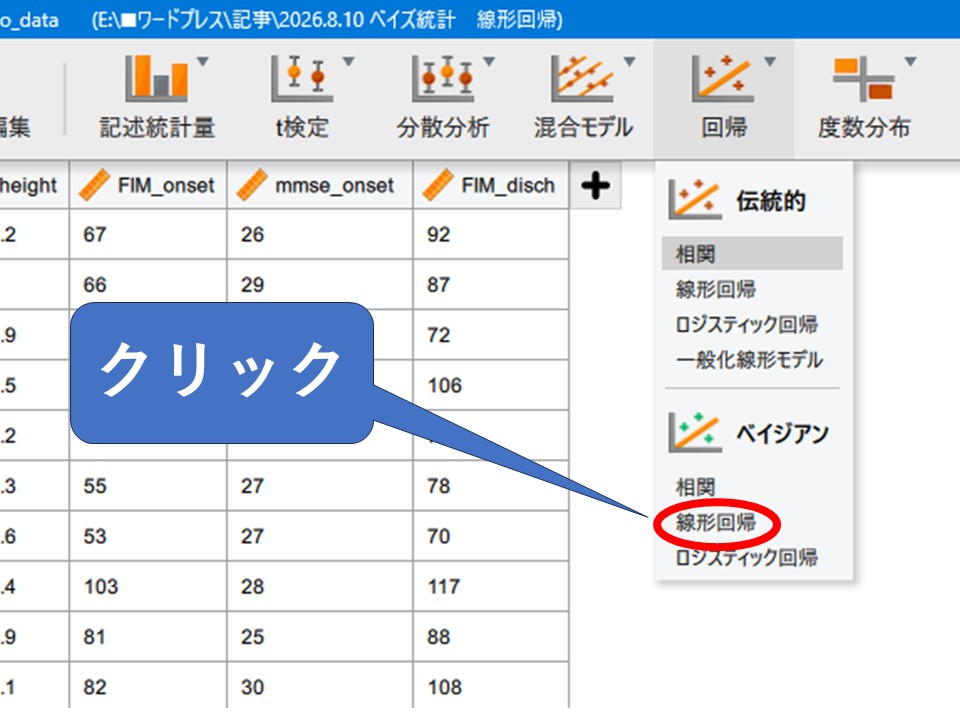Select mmse_onset cell with value 28
Viewport: 960px width, 720px height.
coord(320,587)
